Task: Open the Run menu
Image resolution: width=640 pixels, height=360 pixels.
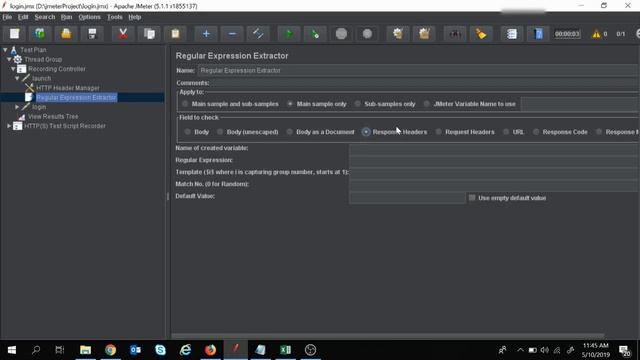Action: point(66,17)
